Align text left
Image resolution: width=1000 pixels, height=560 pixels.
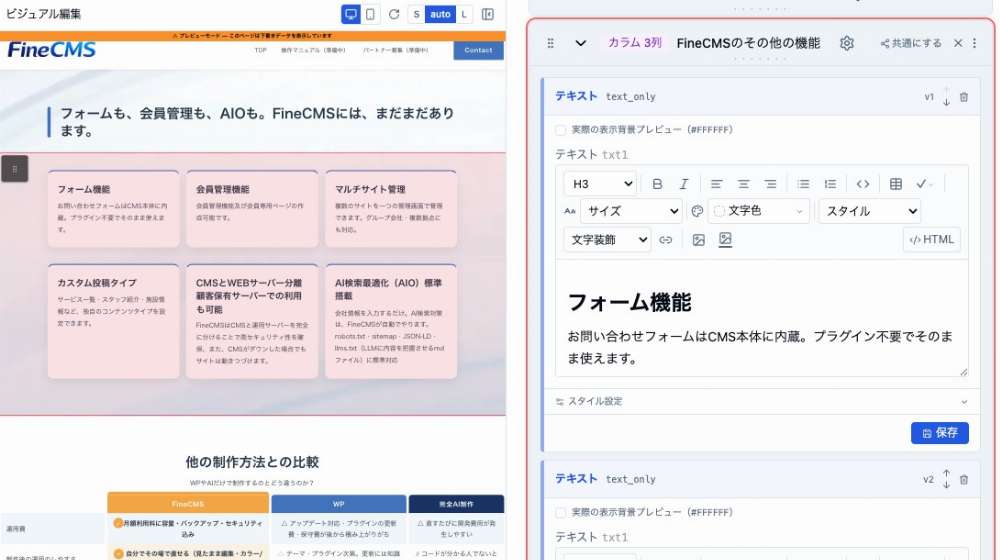click(716, 184)
